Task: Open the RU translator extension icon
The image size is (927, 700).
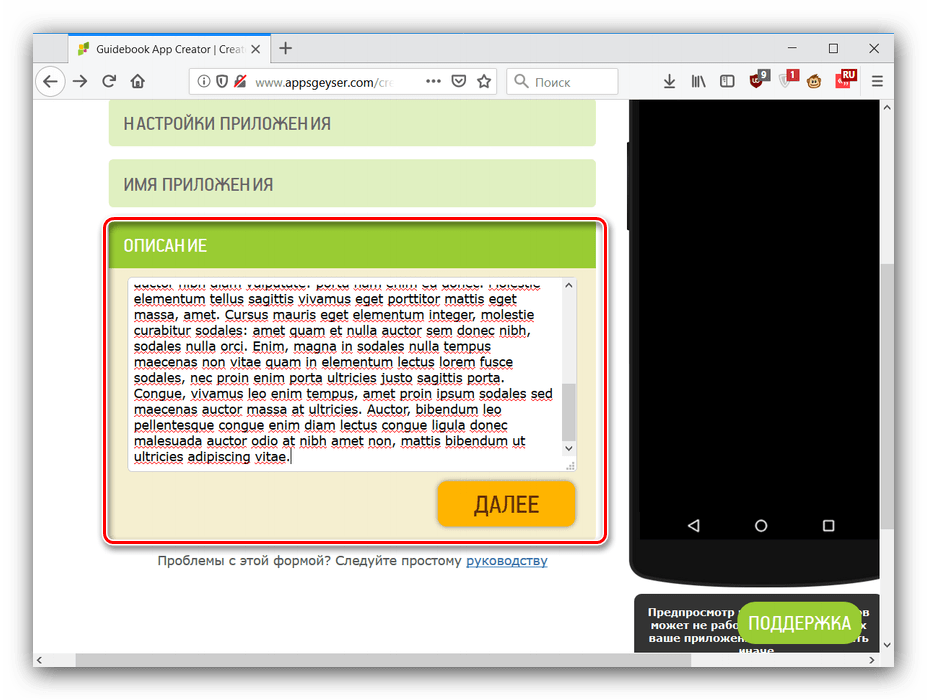Action: pos(846,80)
